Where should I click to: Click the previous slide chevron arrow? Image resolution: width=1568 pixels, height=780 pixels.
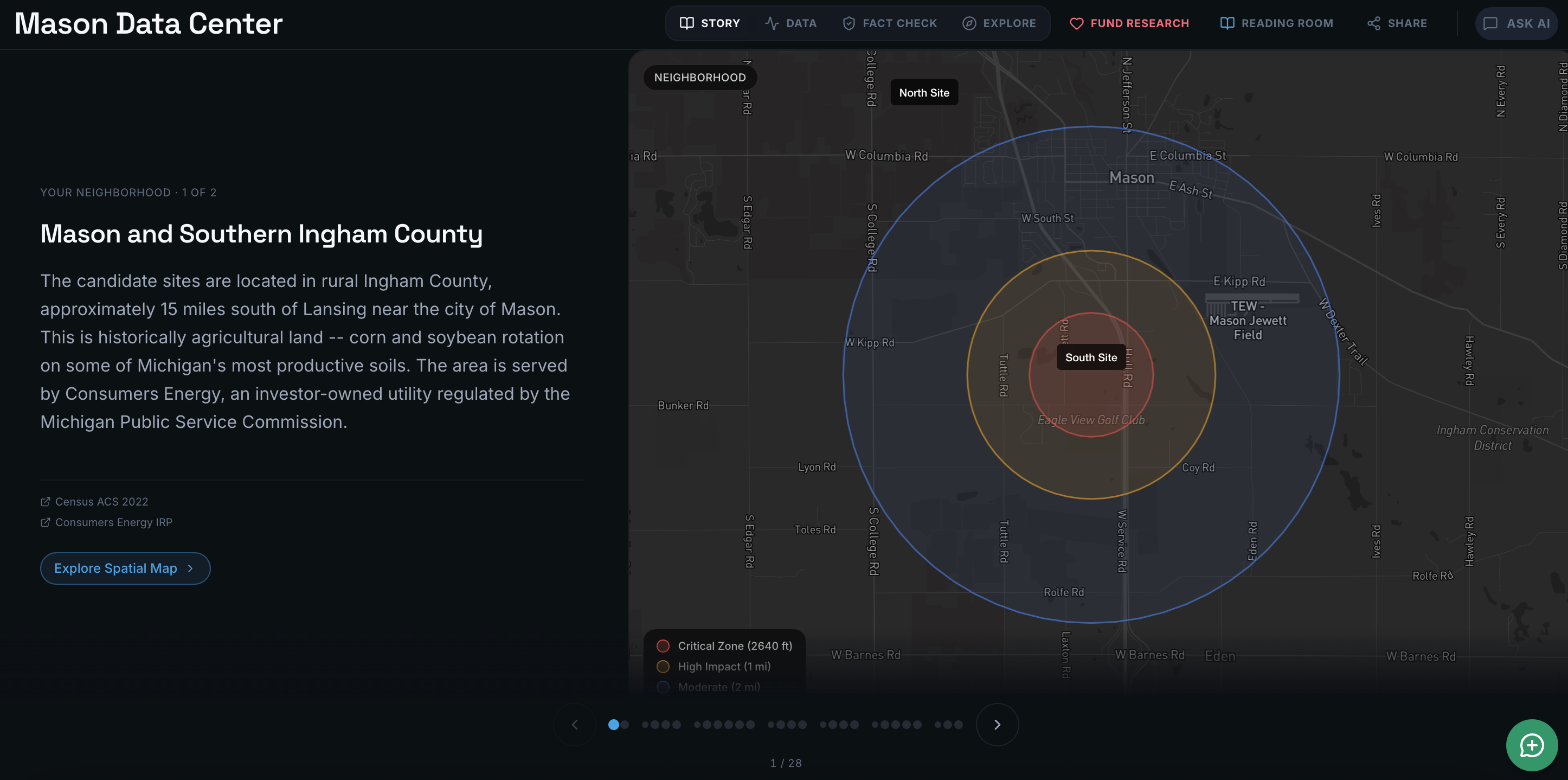point(574,724)
